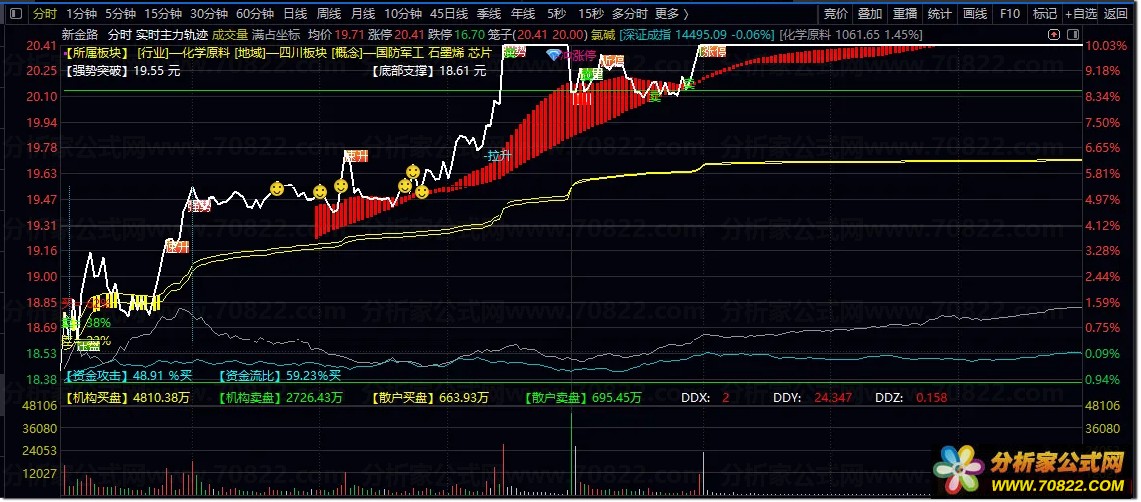Activate the 画线 drawing tool
The height and width of the screenshot is (502, 1141).
click(974, 13)
